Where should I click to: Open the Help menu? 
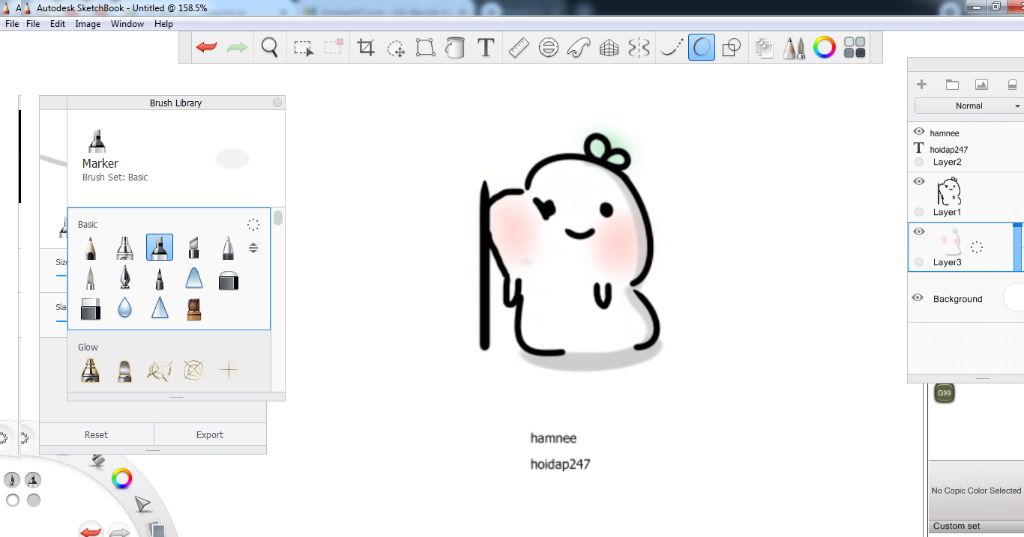pyautogui.click(x=163, y=24)
